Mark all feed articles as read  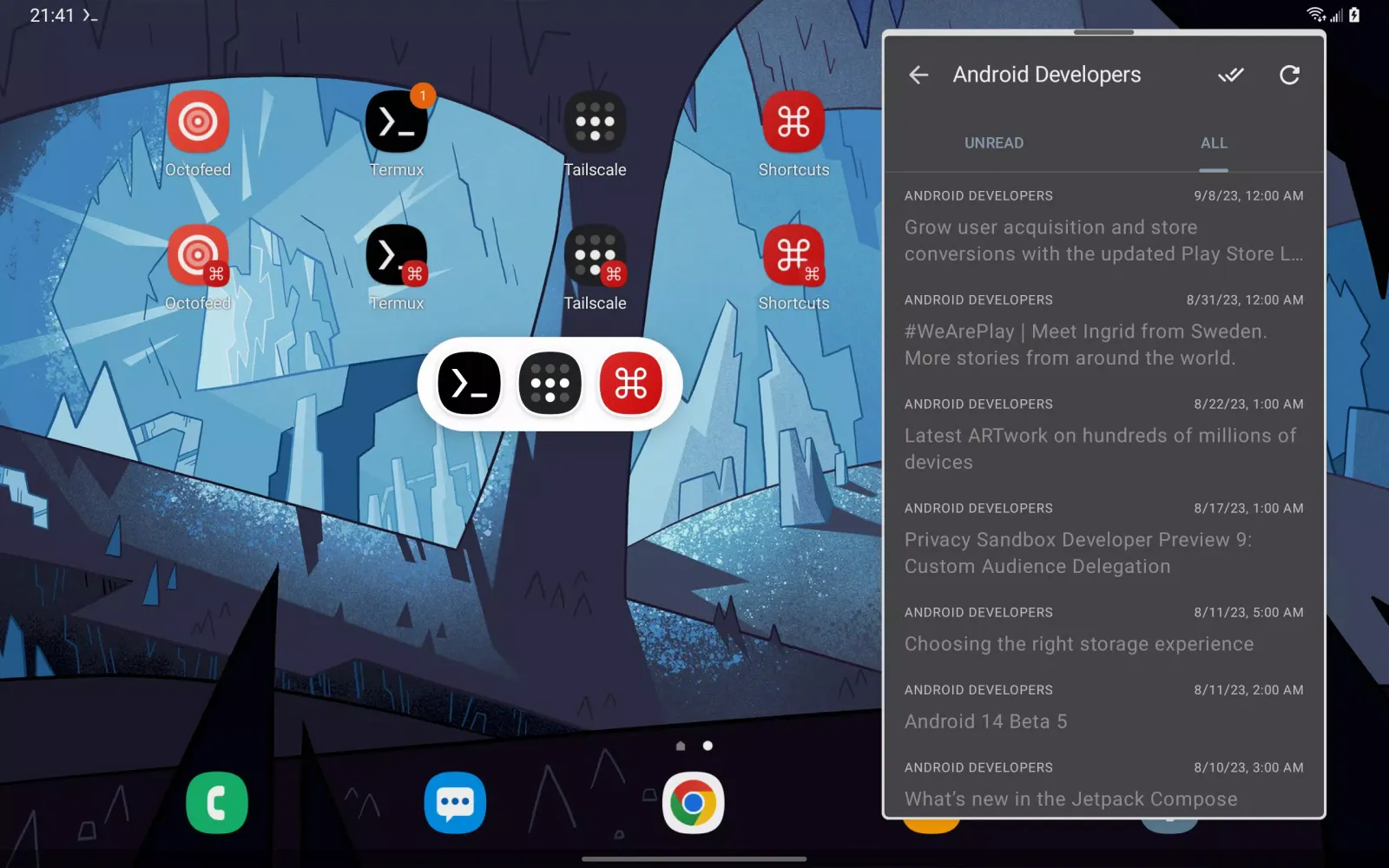coord(1231,75)
